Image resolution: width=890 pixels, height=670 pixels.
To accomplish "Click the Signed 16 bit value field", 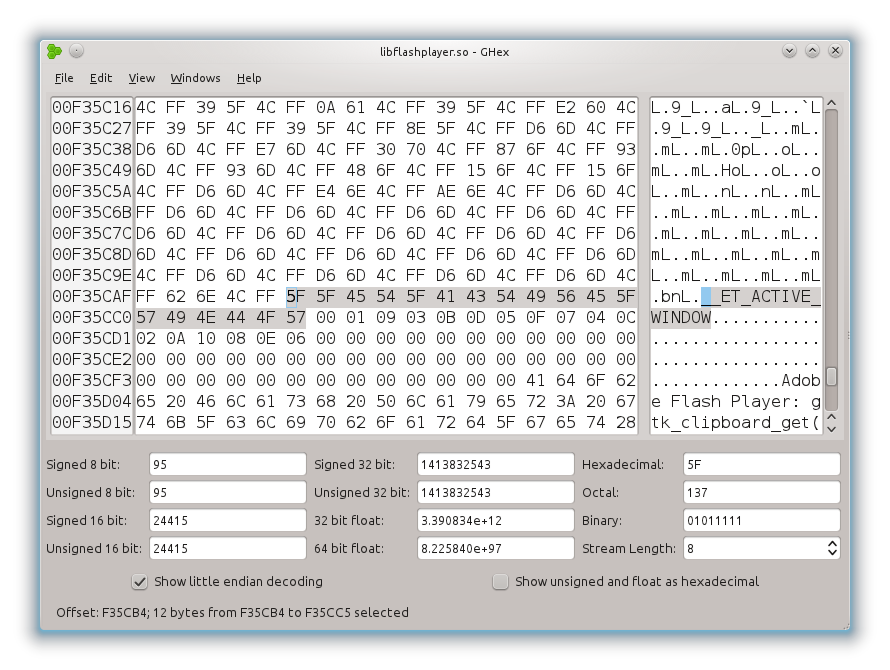I will click(x=228, y=520).
